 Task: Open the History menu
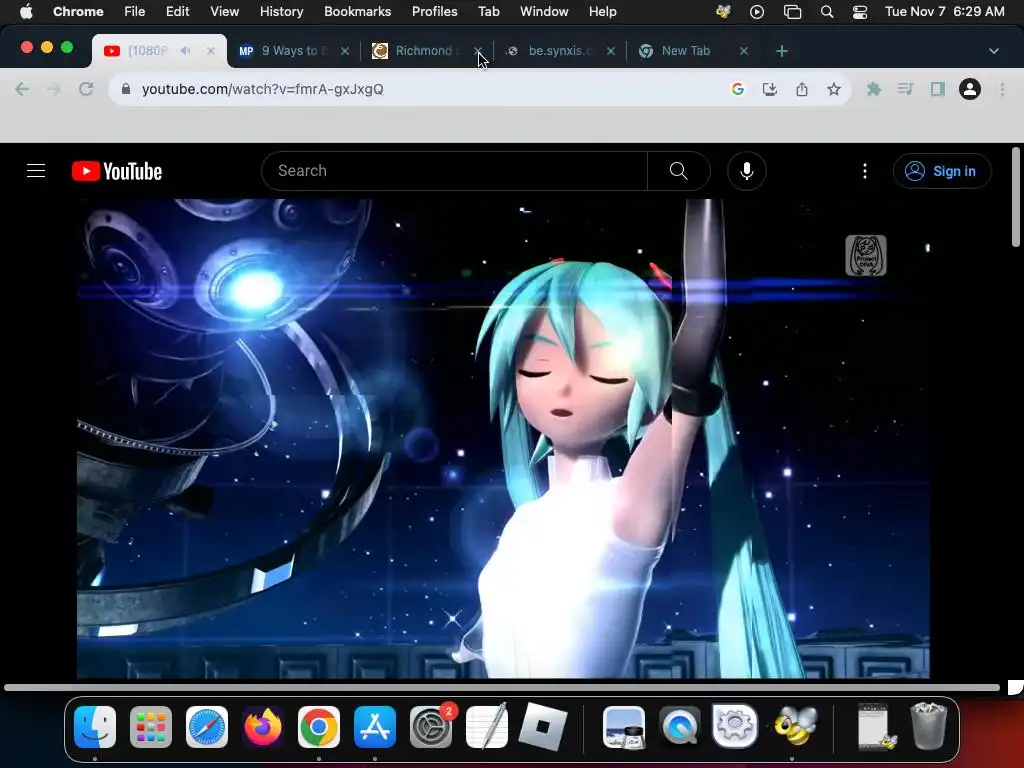[281, 12]
